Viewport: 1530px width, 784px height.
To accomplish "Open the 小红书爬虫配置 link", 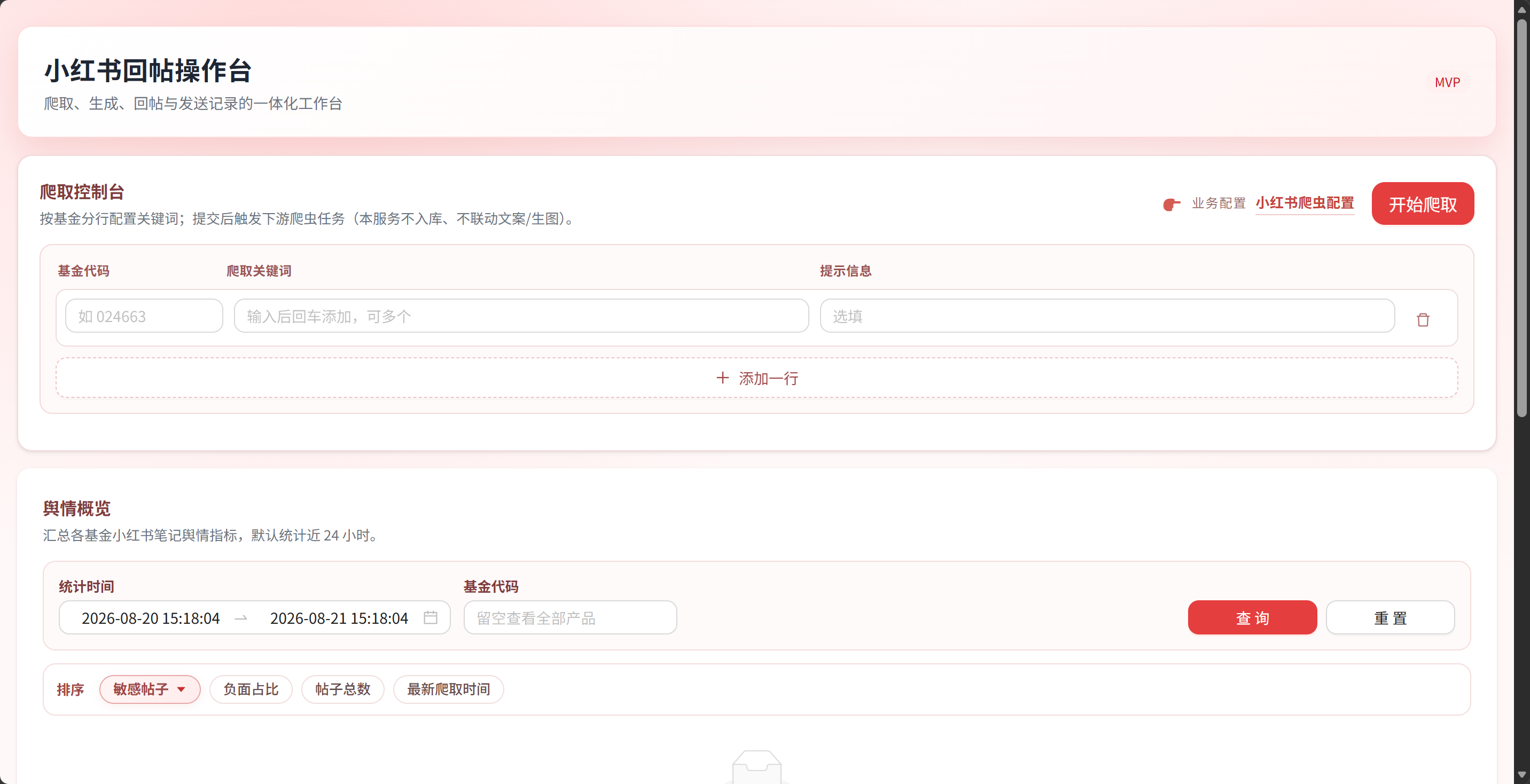I will (x=1305, y=203).
